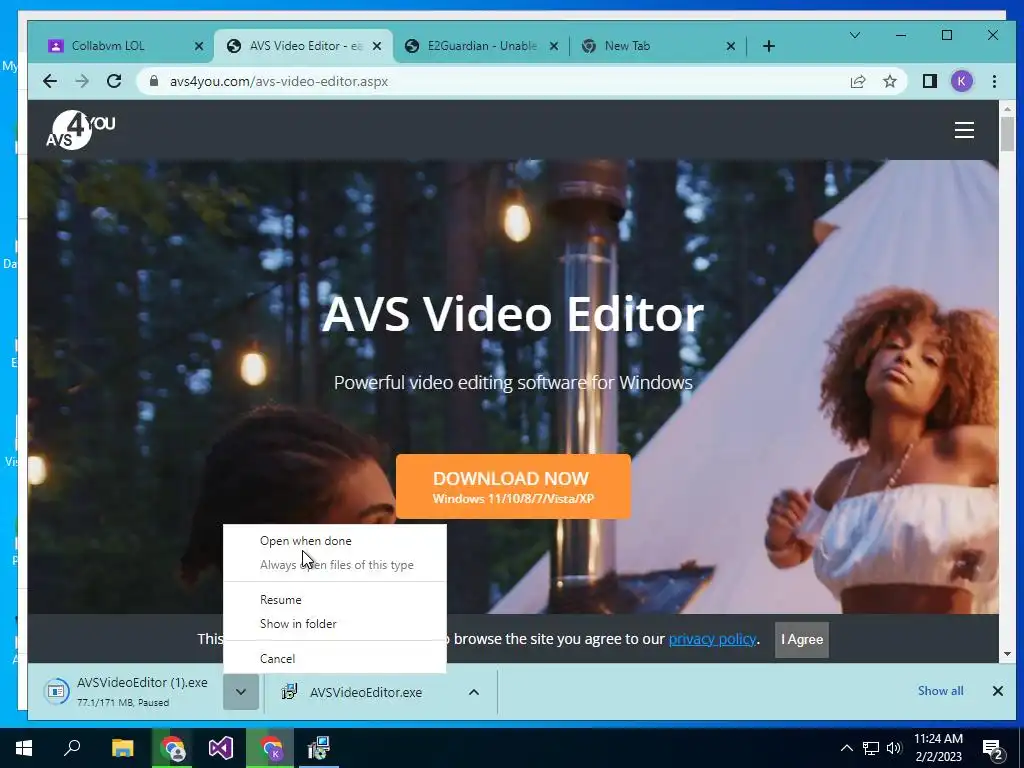
Task: Open volume icon in system tray
Action: click(894, 748)
